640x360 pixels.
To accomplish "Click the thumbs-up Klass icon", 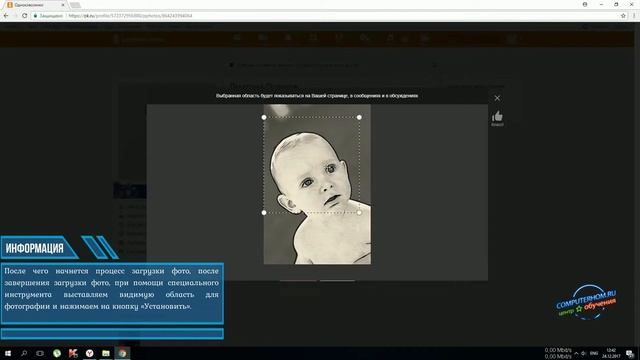I will click(x=497, y=116).
